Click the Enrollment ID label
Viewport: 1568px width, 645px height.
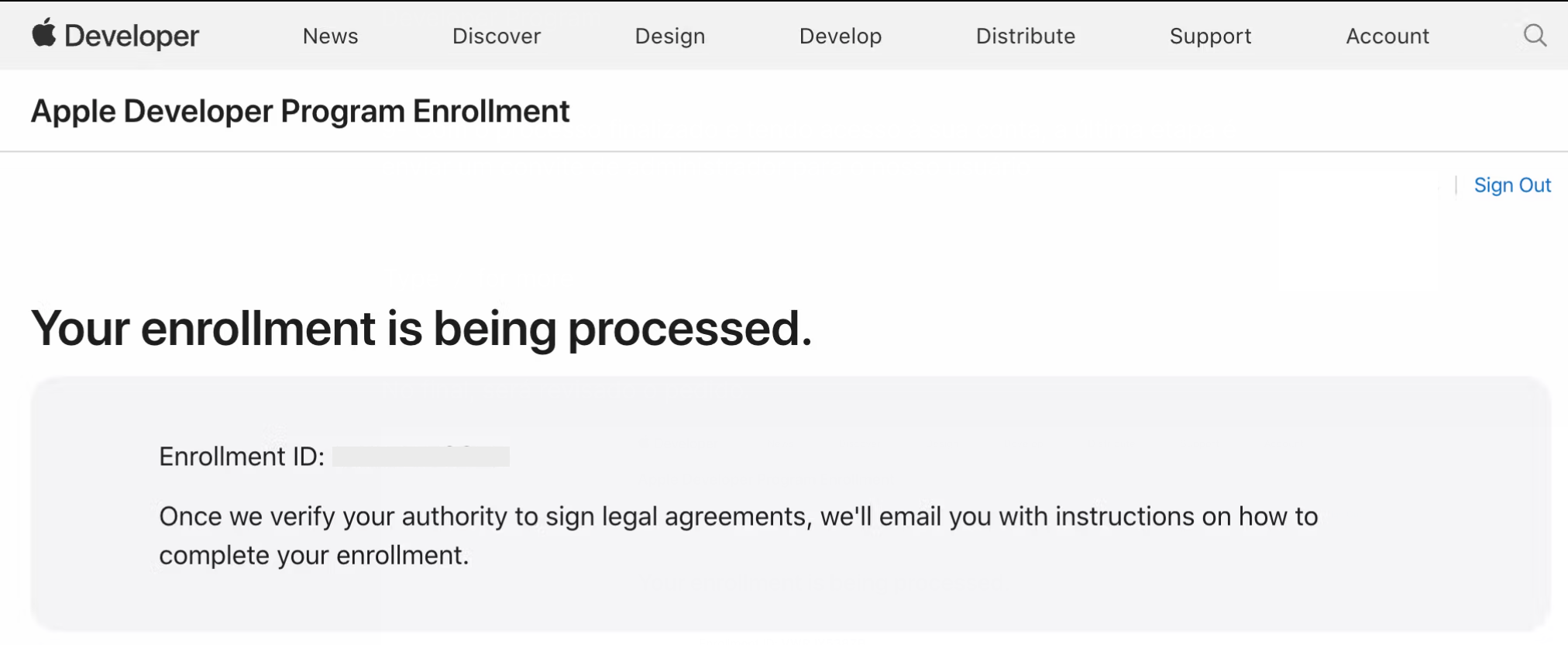(241, 457)
